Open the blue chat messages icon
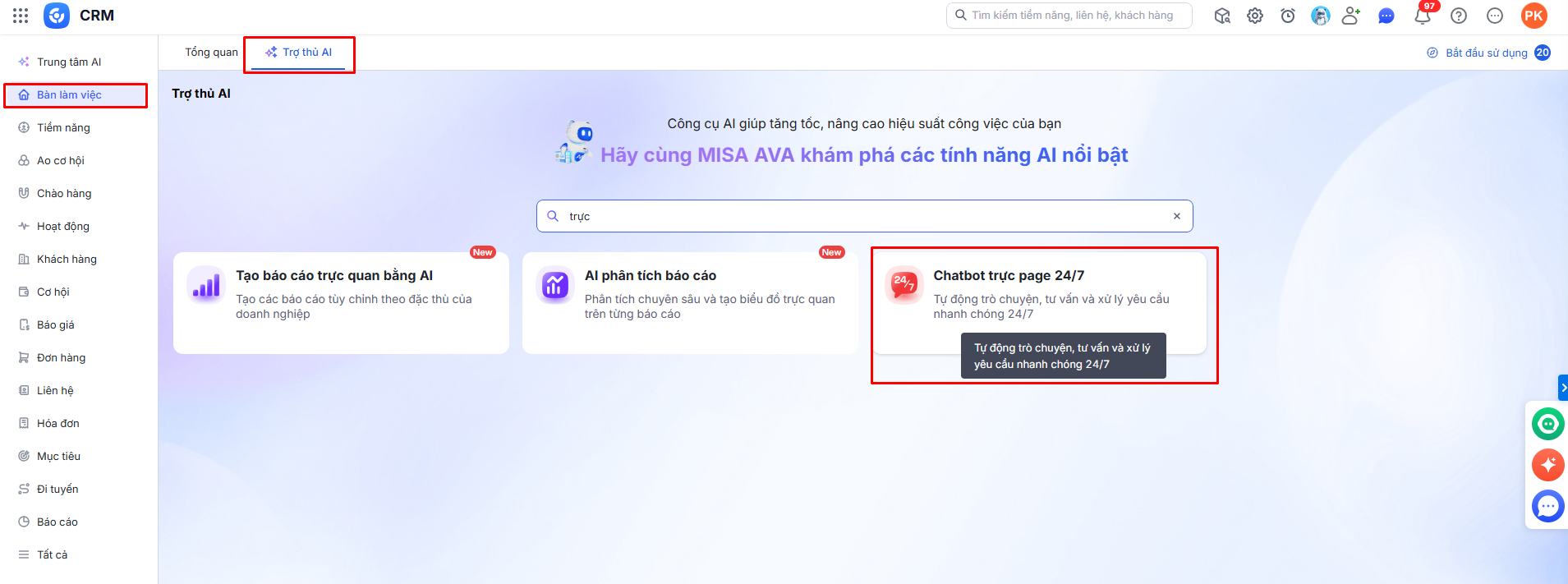Viewport: 1568px width, 584px height. pyautogui.click(x=1386, y=16)
